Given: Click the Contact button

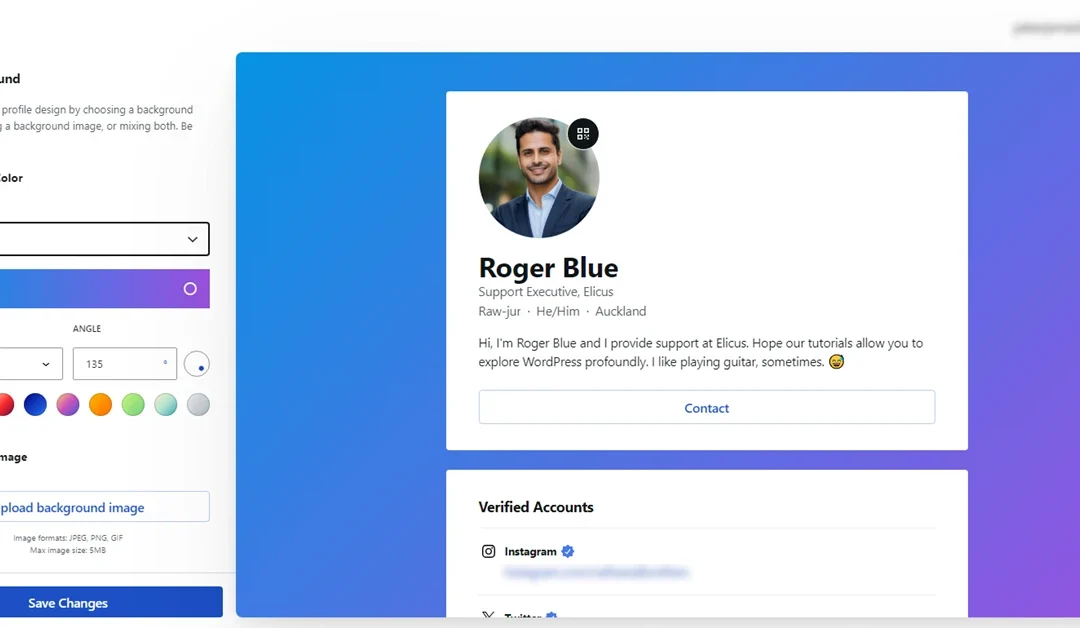Looking at the screenshot, I should pos(707,408).
